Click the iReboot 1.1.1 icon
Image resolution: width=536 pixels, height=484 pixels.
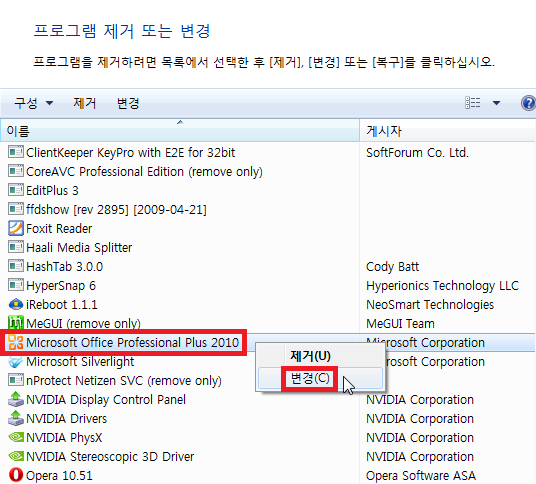pos(16,304)
